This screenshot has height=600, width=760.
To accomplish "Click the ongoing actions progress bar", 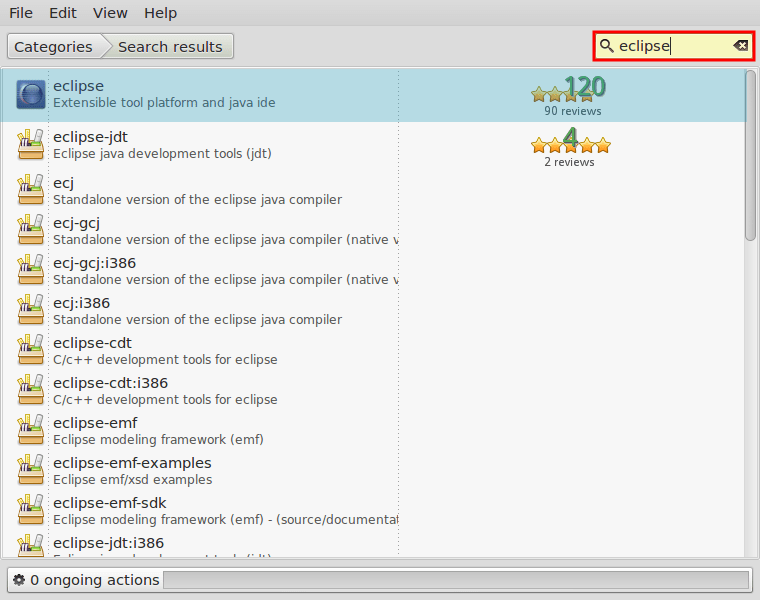I will [x=456, y=580].
